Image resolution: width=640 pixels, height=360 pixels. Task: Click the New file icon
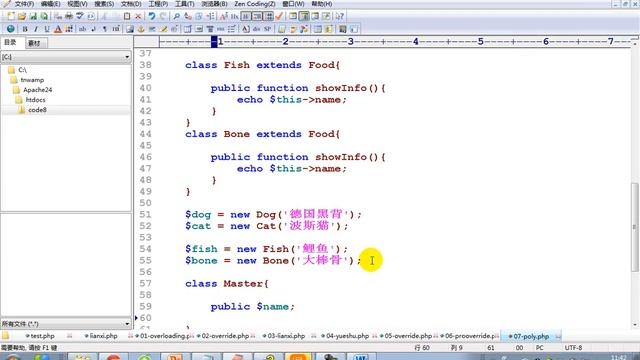(11, 16)
